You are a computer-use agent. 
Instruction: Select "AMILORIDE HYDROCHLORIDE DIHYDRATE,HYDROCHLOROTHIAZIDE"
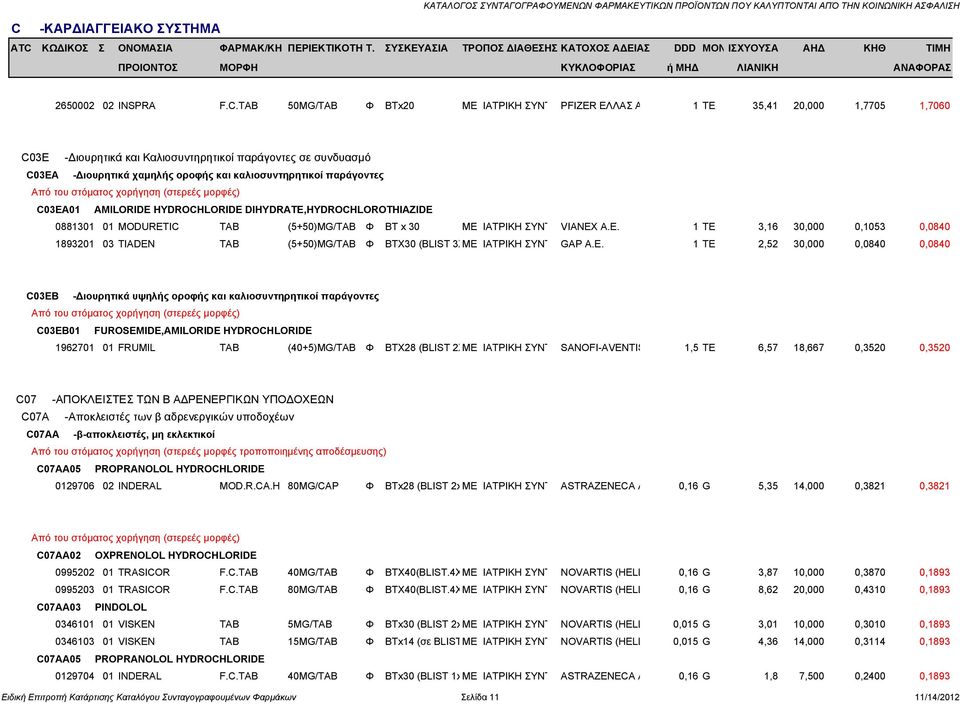click(263, 209)
